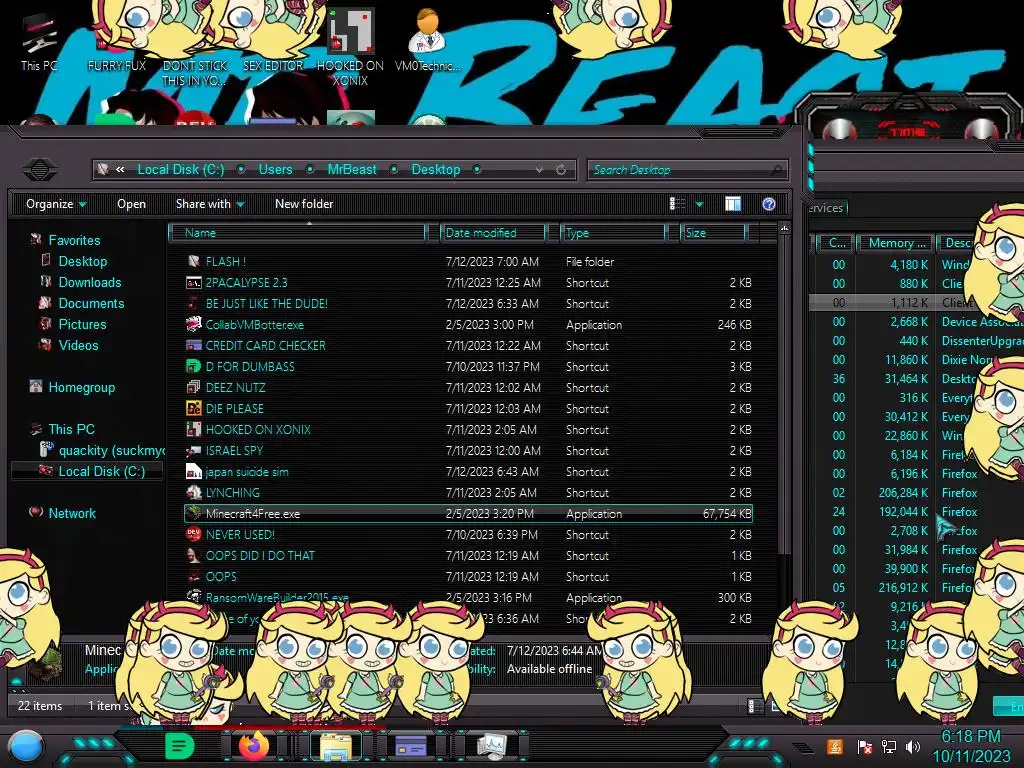Click New folder in the Explorer toolbar
The image size is (1024, 768).
pyautogui.click(x=304, y=204)
